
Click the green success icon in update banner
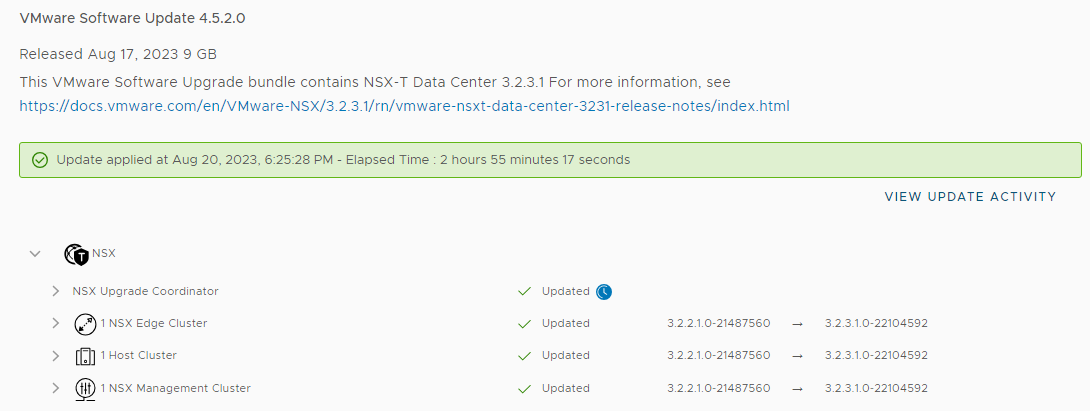40,160
